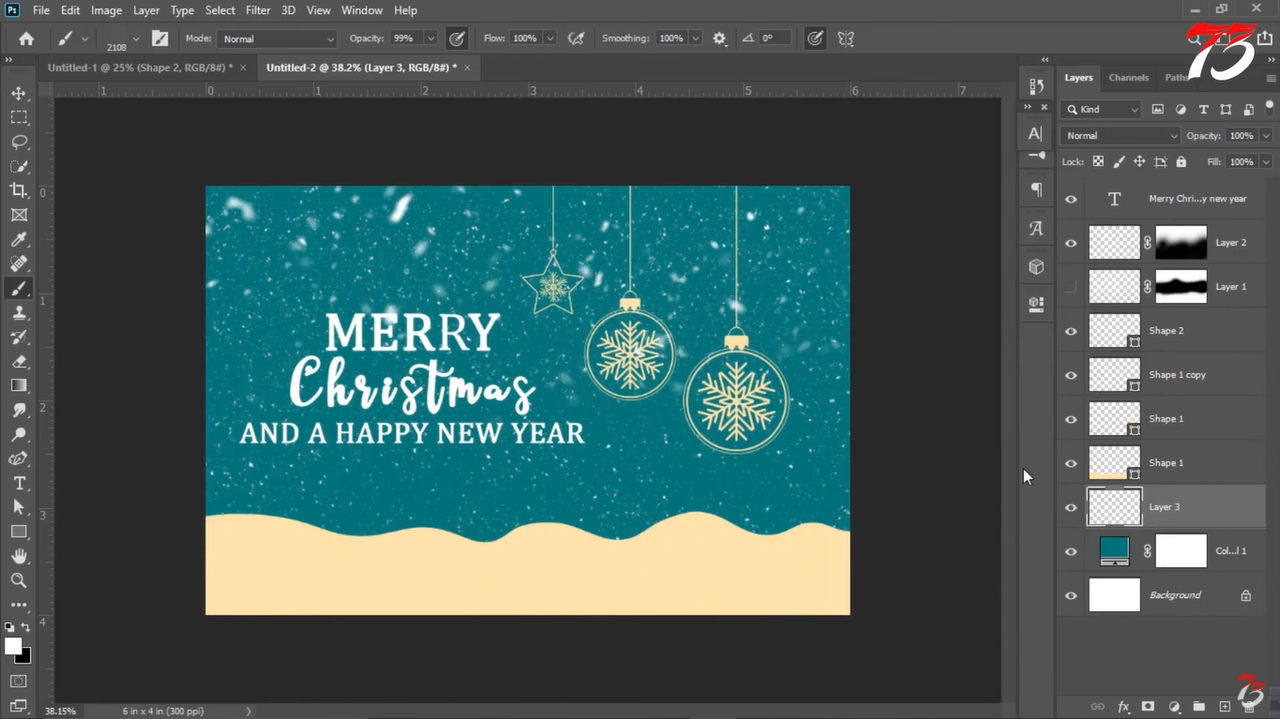Click the Home icon in options bar

(26, 38)
